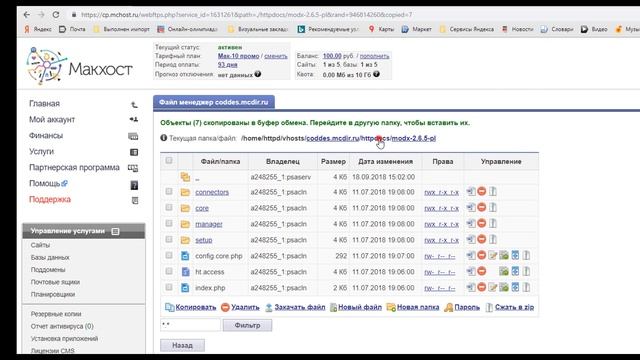Click the blue view icon for ht.access

[515, 271]
